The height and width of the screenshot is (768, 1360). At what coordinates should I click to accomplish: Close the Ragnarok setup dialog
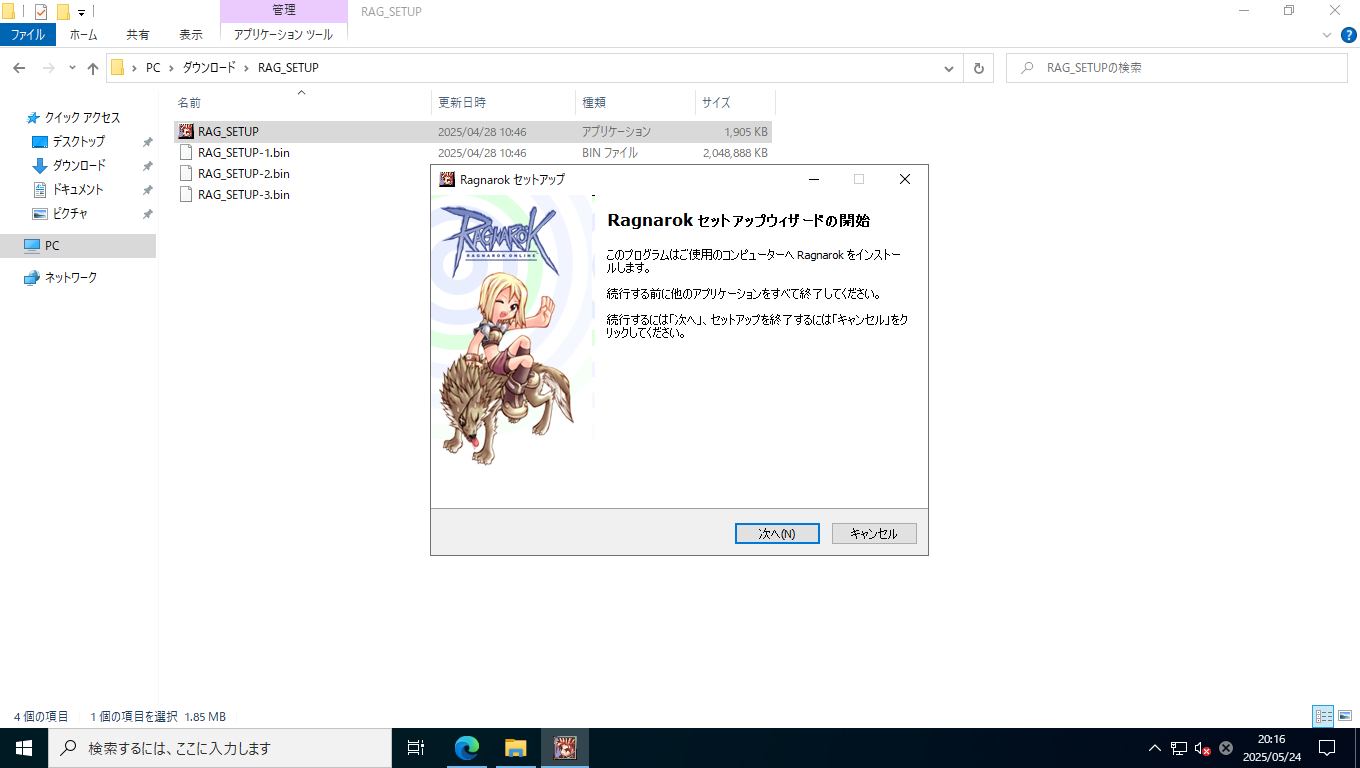[905, 179]
